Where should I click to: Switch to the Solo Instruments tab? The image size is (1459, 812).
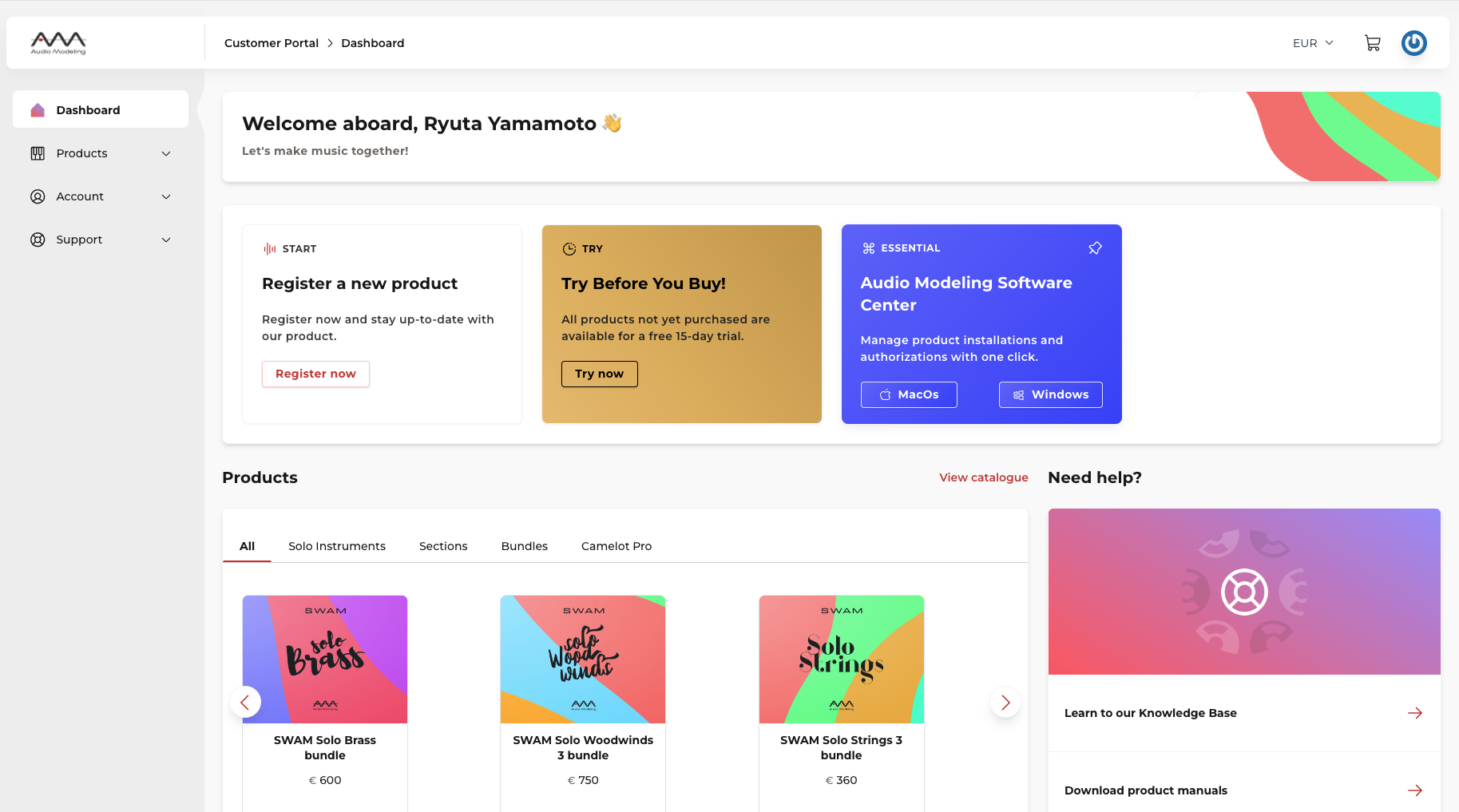coord(337,546)
